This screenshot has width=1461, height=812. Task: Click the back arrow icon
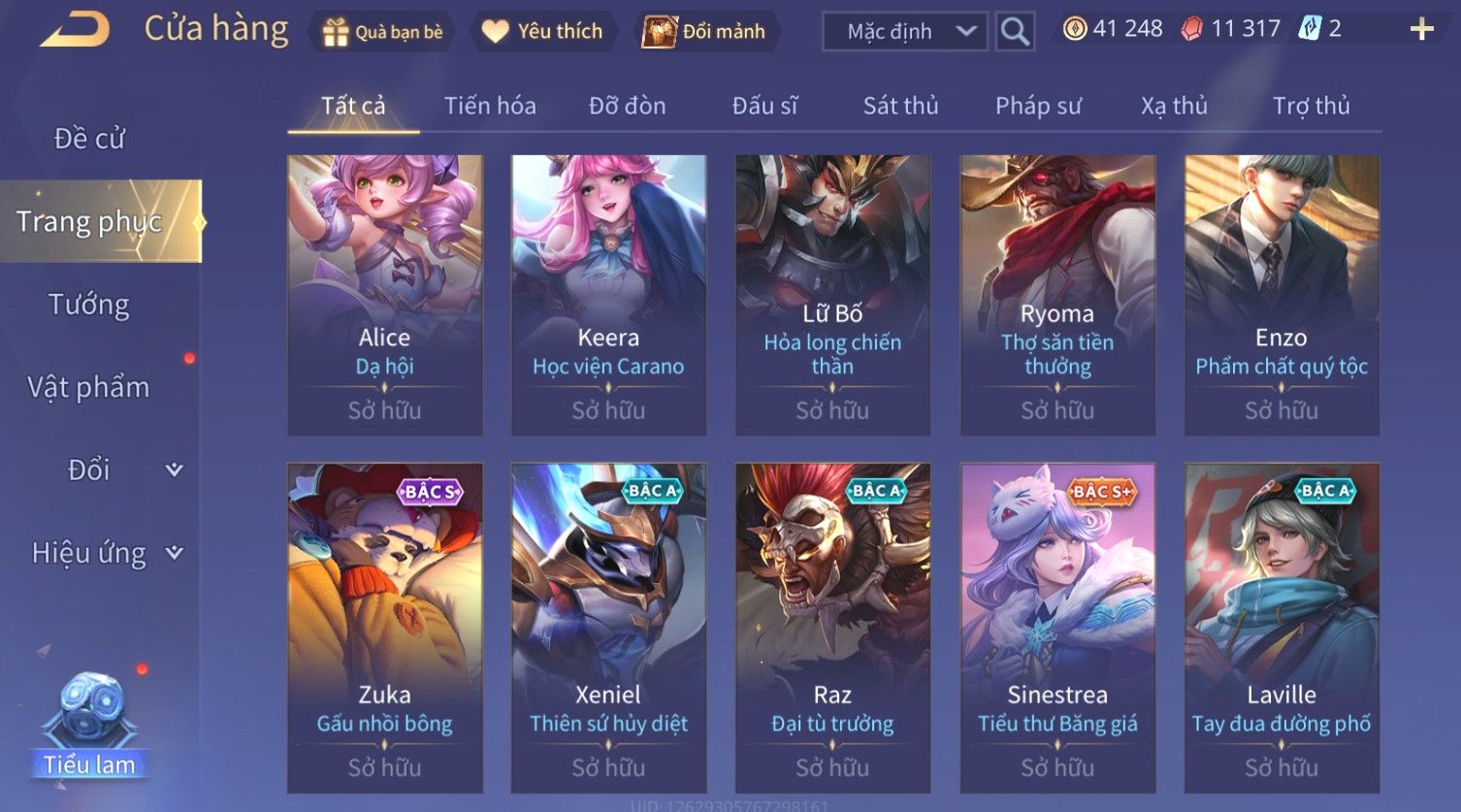[75, 30]
